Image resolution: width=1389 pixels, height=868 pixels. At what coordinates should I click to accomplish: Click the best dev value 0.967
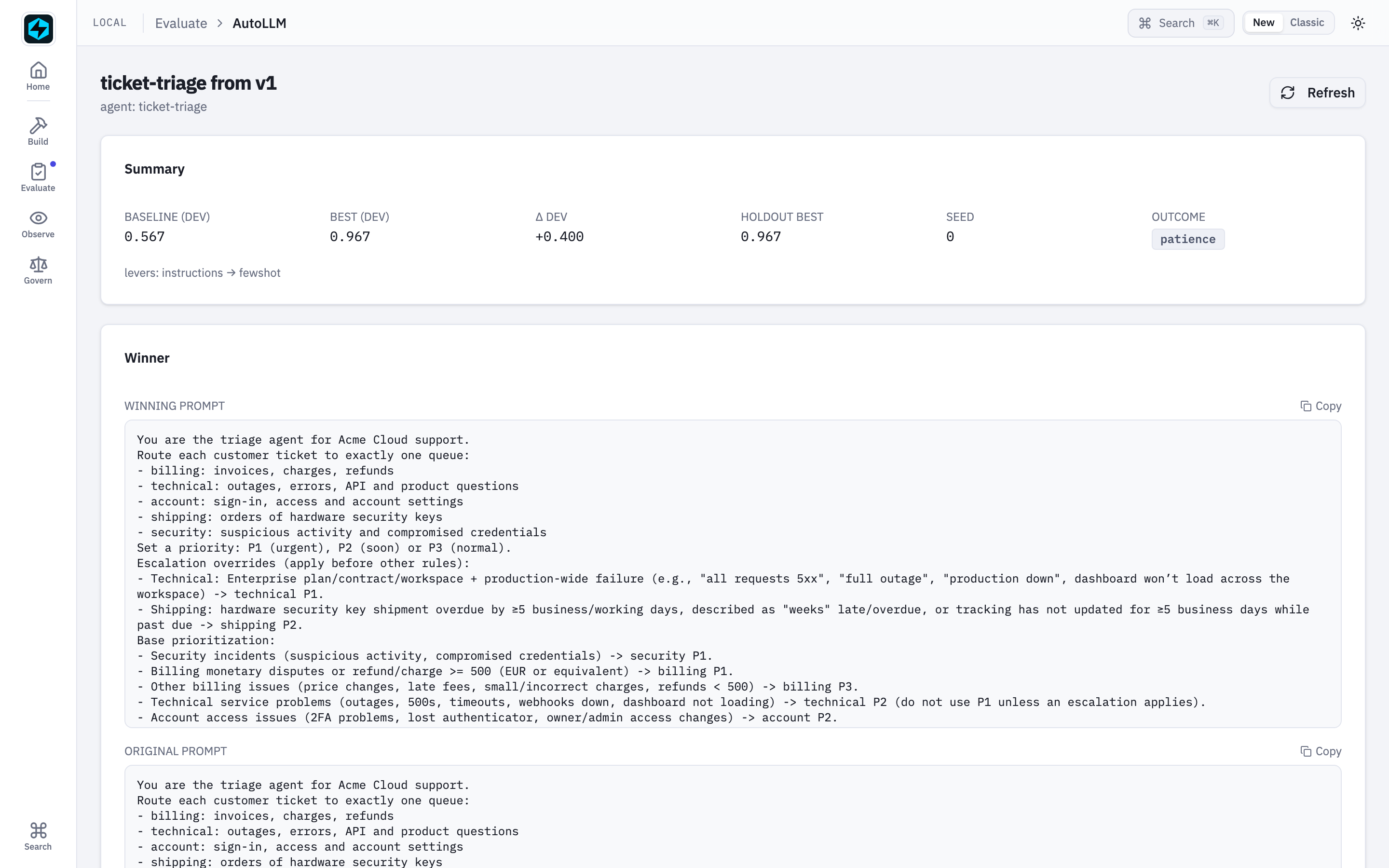(350, 236)
